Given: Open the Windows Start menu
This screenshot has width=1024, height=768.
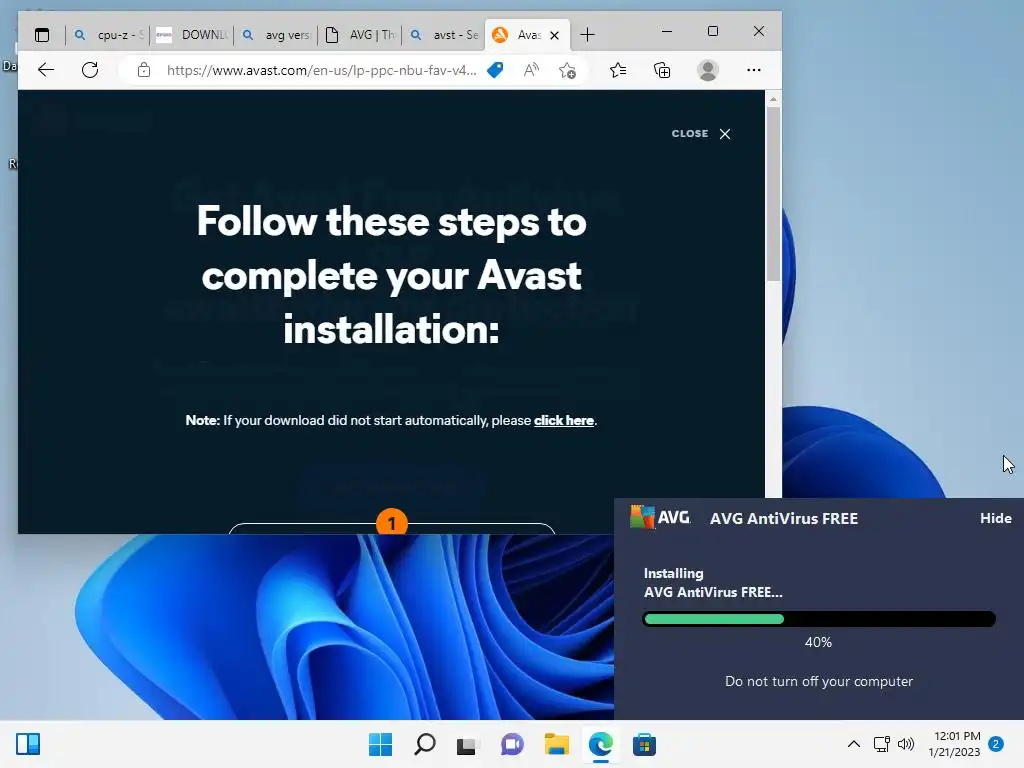Looking at the screenshot, I should 381,744.
